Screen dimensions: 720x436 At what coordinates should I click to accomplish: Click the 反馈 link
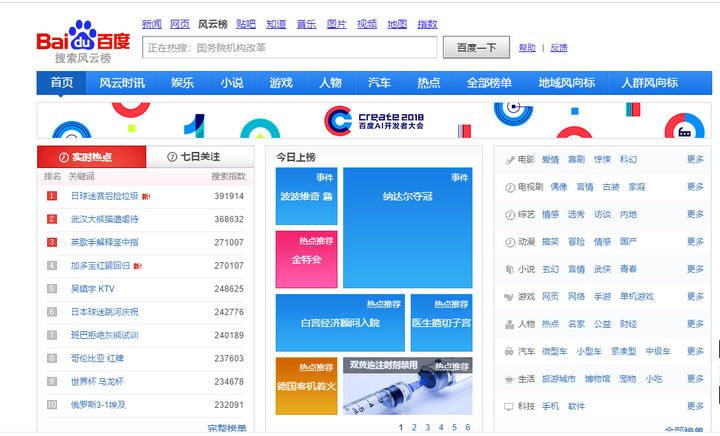(x=559, y=48)
